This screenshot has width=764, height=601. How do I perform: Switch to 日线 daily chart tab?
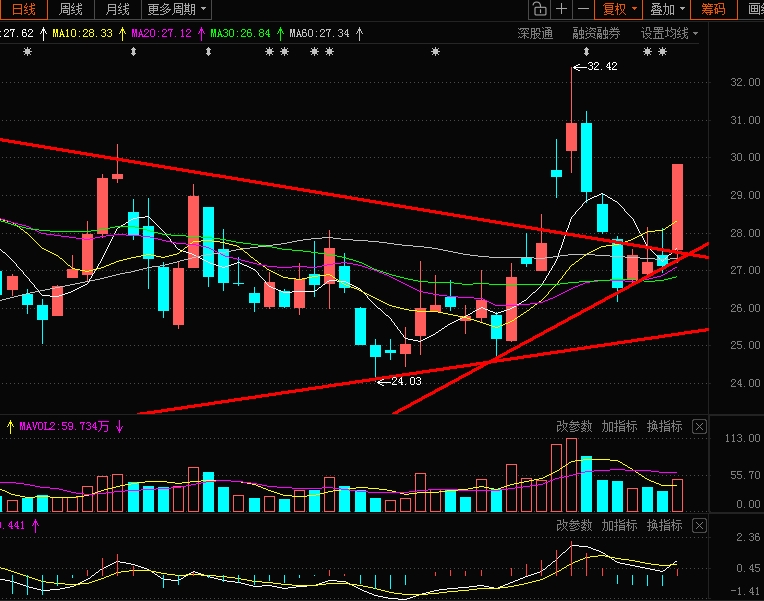[x=23, y=9]
